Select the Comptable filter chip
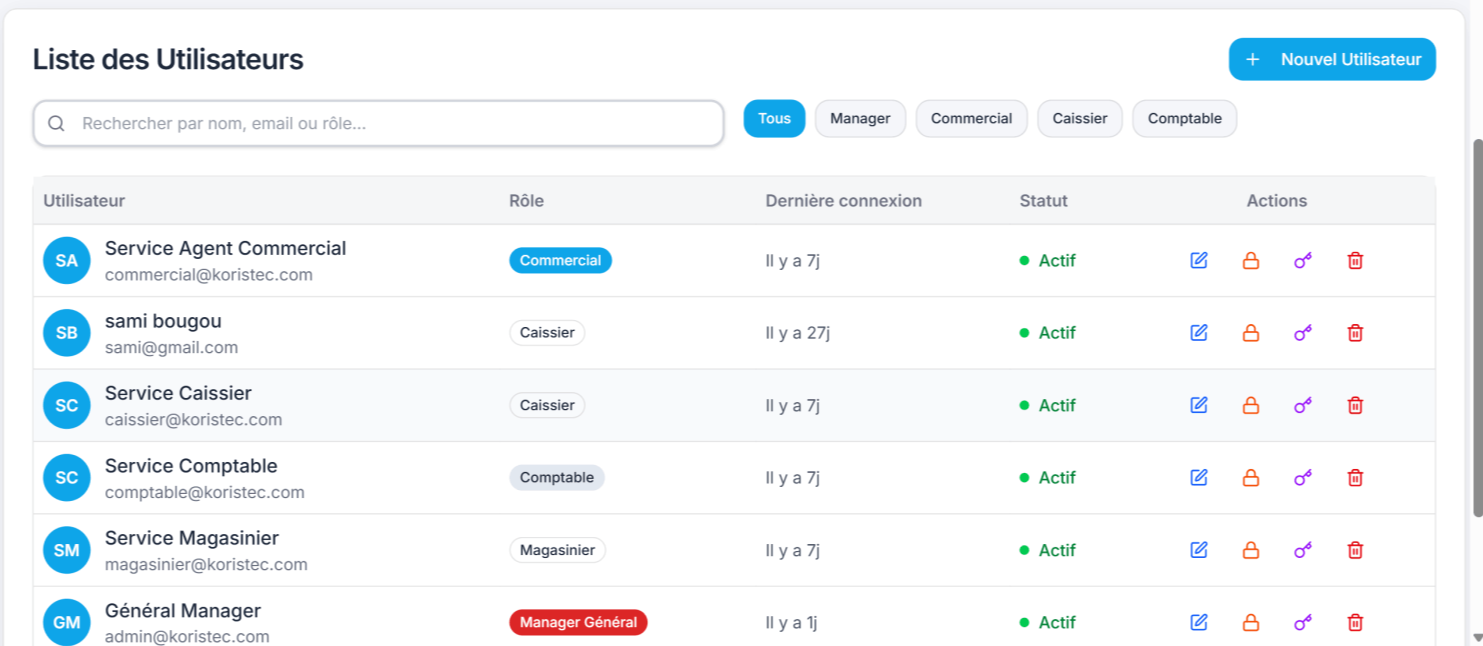Screen dimensions: 1483x646 [1184, 119]
